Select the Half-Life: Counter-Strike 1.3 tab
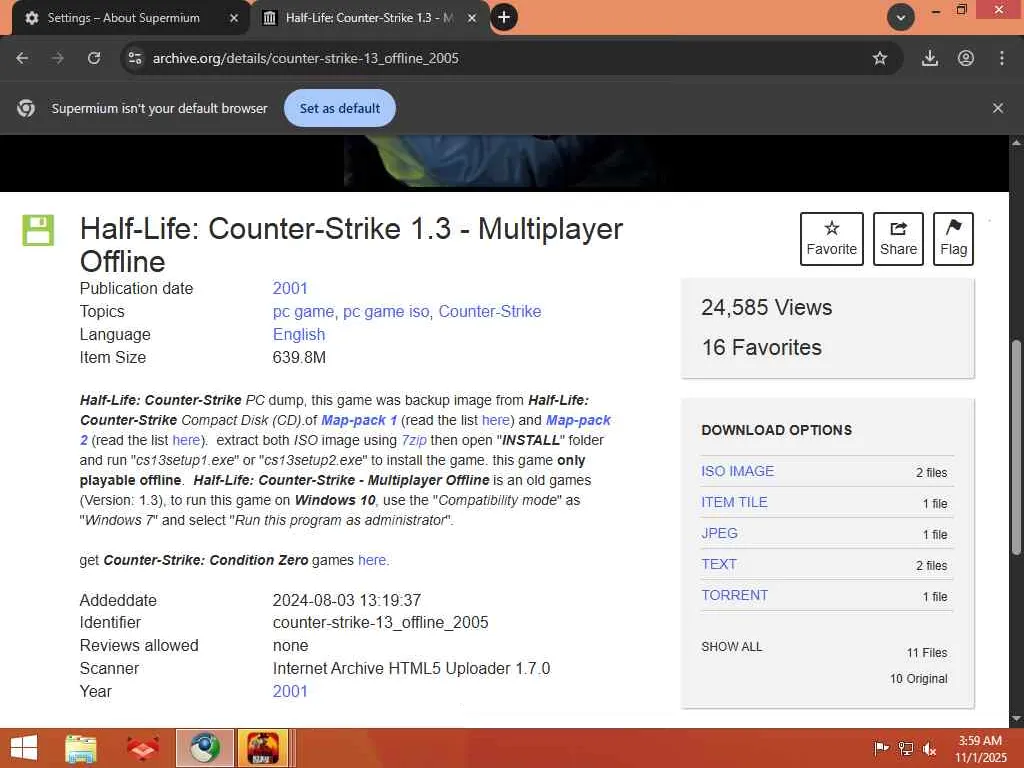The height and width of the screenshot is (768, 1024). (x=369, y=18)
